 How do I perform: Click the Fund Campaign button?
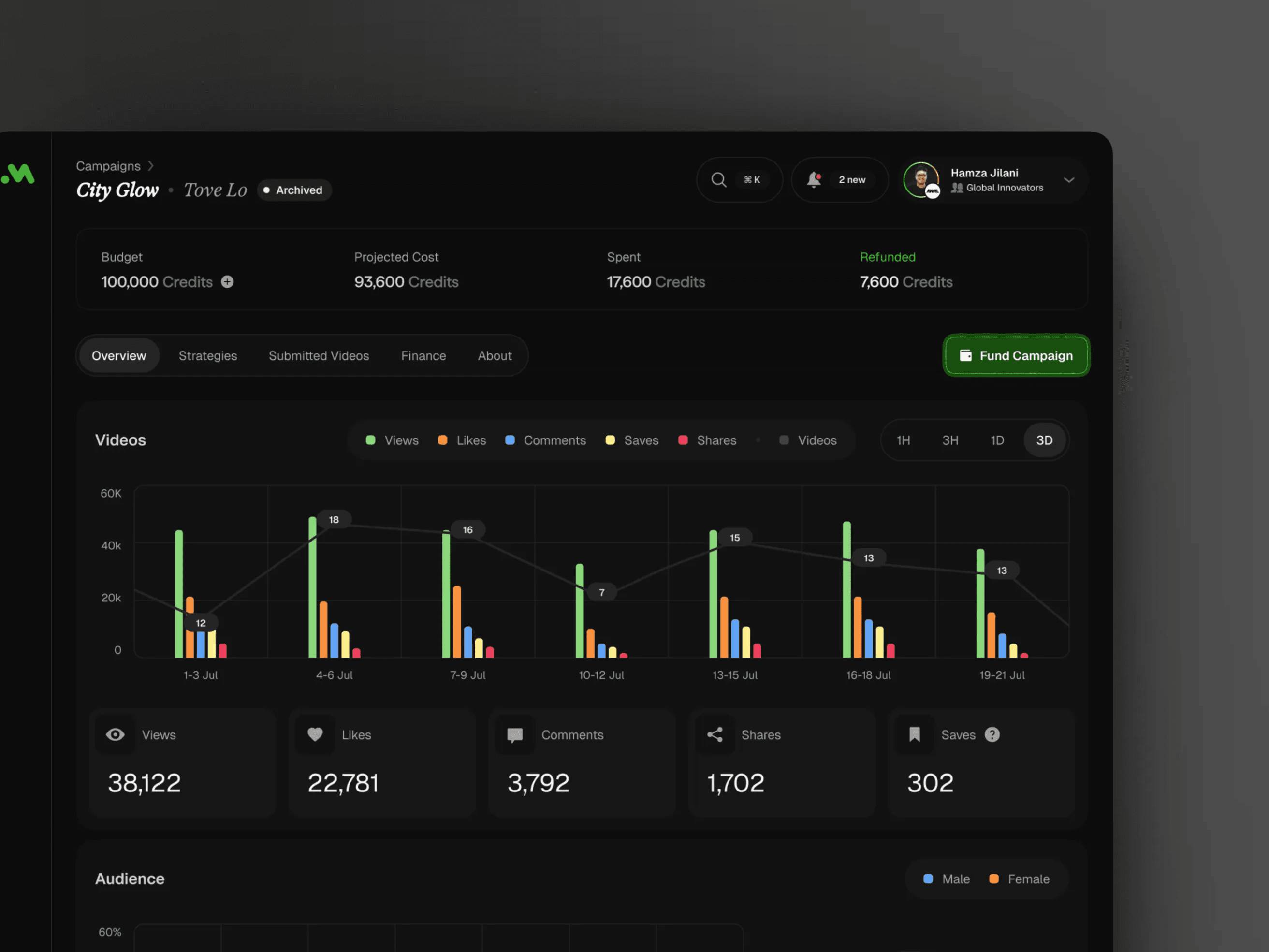point(1016,356)
